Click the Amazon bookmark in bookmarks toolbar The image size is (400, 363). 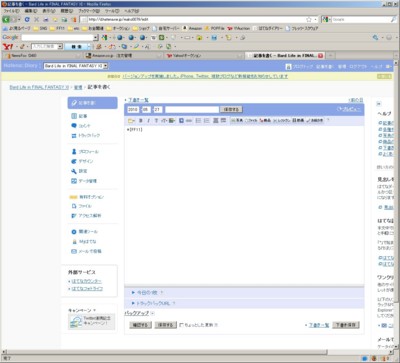pos(192,29)
